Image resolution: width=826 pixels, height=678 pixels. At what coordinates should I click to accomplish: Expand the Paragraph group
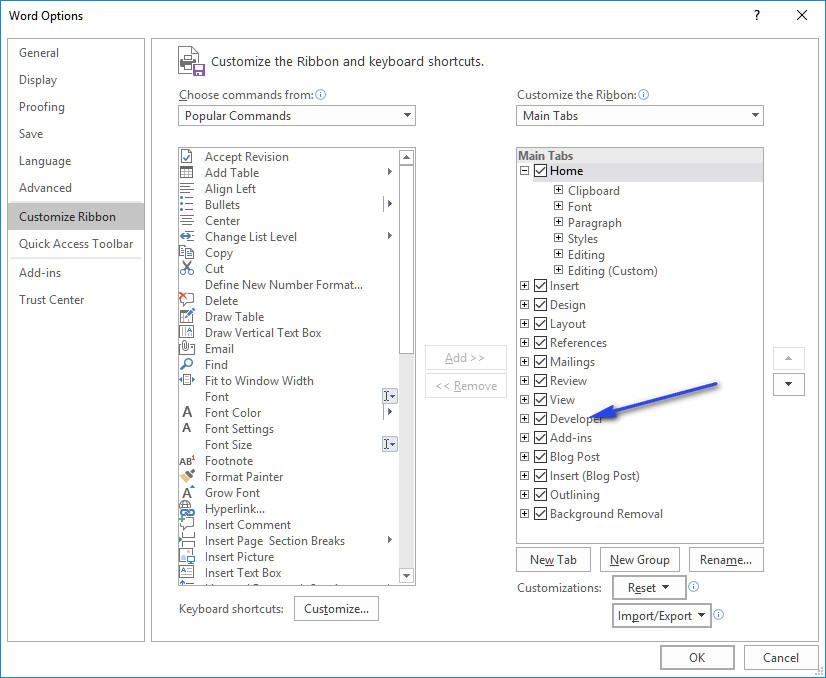(558, 222)
